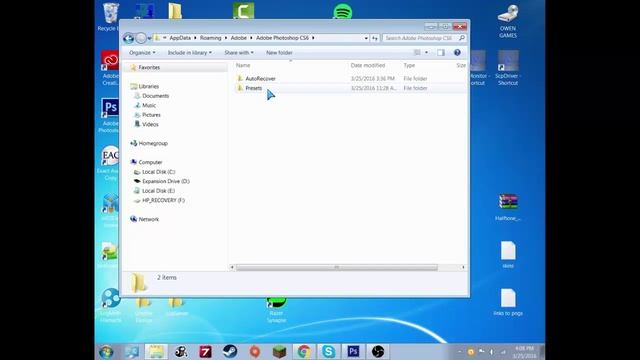This screenshot has height=360, width=640.
Task: Expand the arrow after Adobe Photoshop CS6 breadcrumb
Action: point(313,38)
